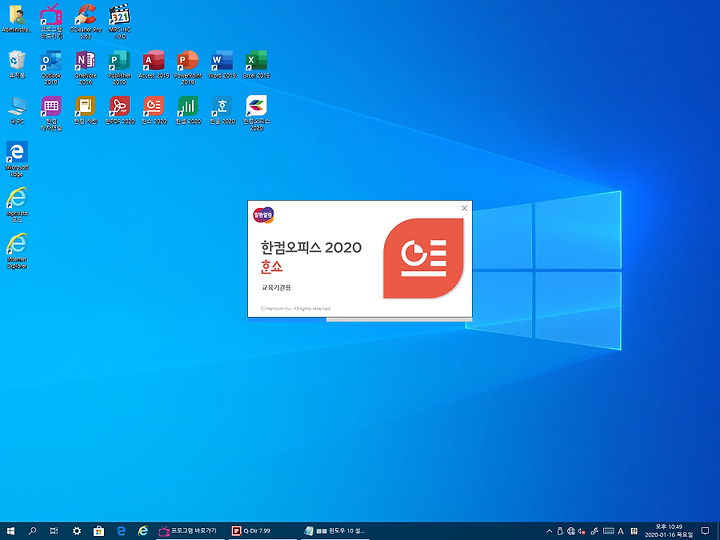
Task: Open the Recycle Bin desktop icon
Action: pyautogui.click(x=17, y=64)
